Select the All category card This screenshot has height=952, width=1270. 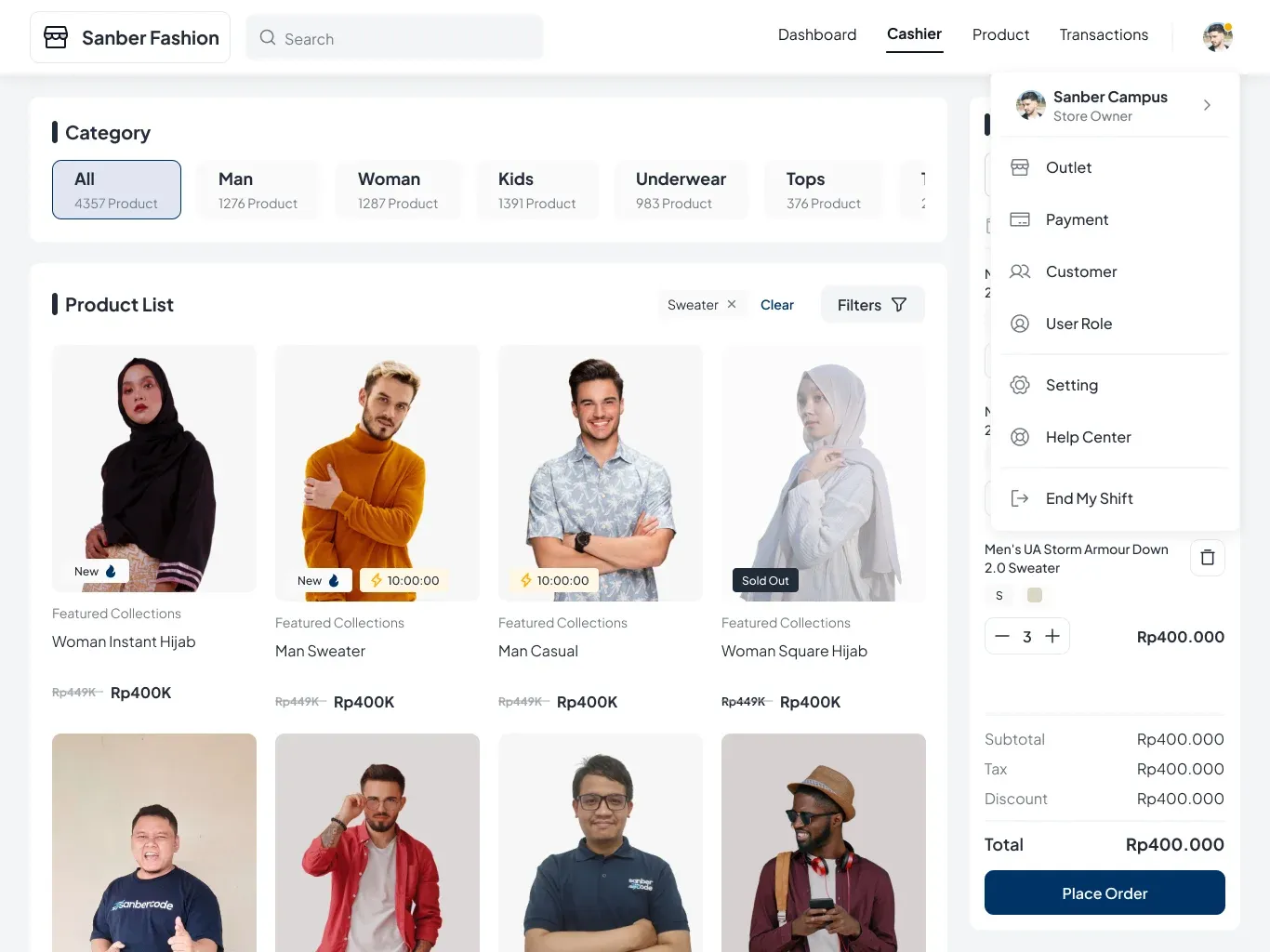(116, 190)
